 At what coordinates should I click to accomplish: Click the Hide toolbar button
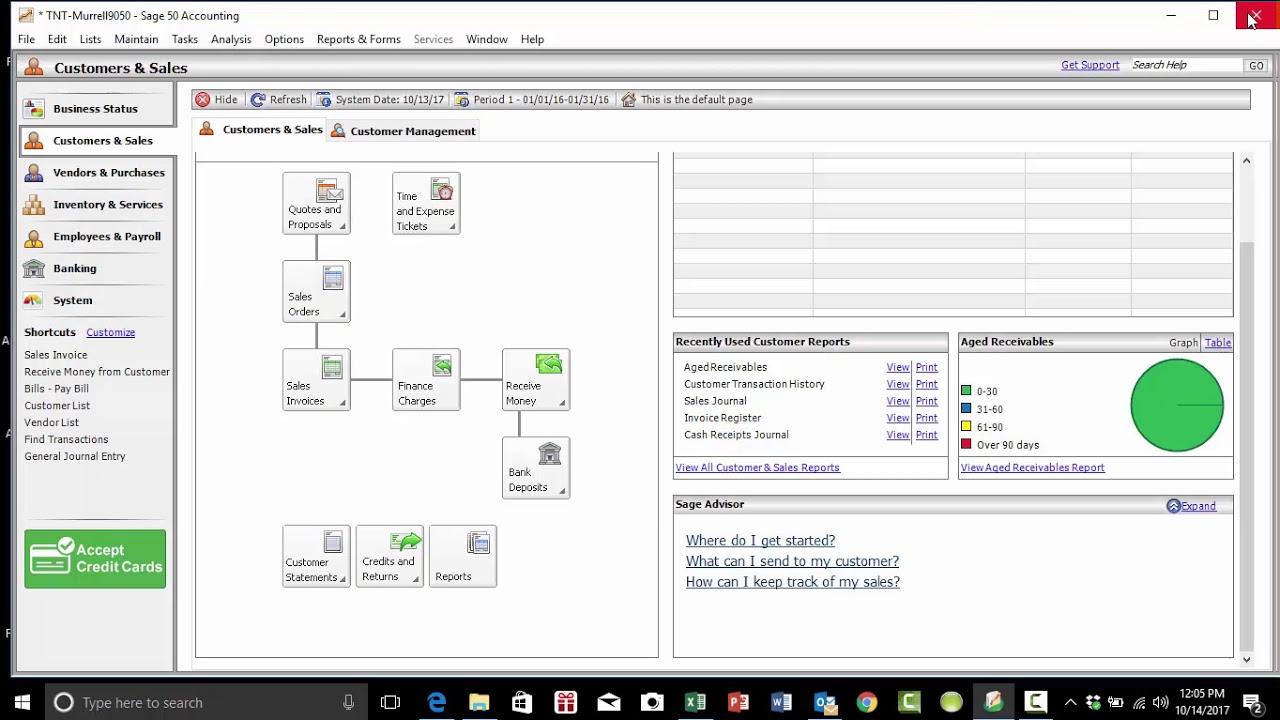click(217, 100)
